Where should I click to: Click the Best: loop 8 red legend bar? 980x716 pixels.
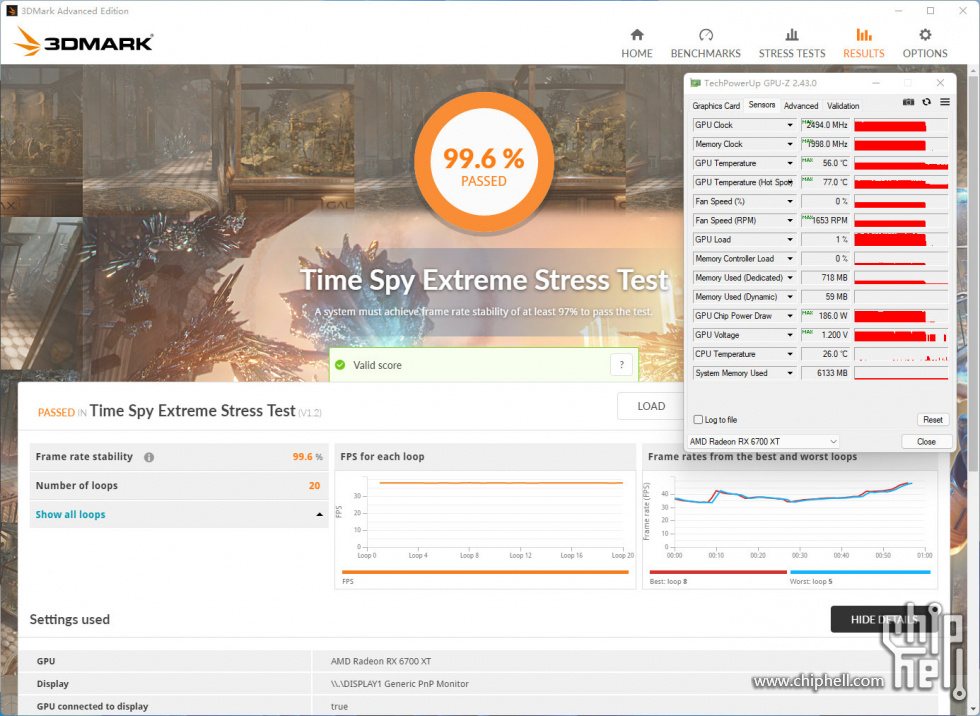pyautogui.click(x=718, y=572)
